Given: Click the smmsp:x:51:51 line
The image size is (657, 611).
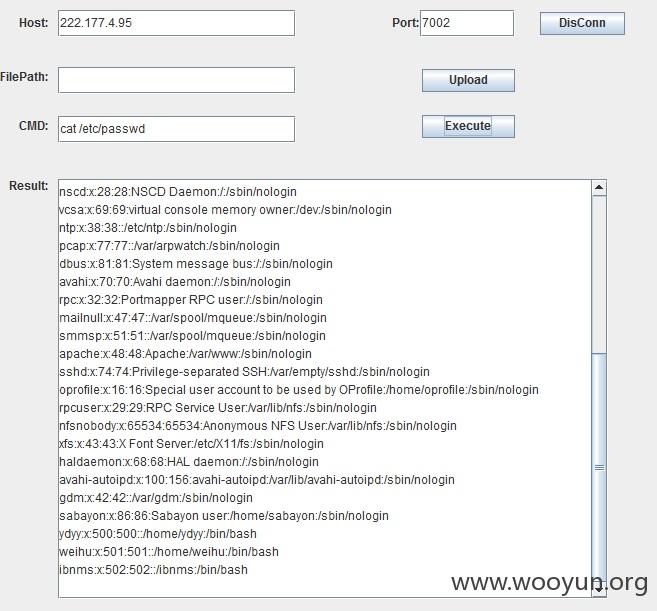Looking at the screenshot, I should click(x=192, y=336).
